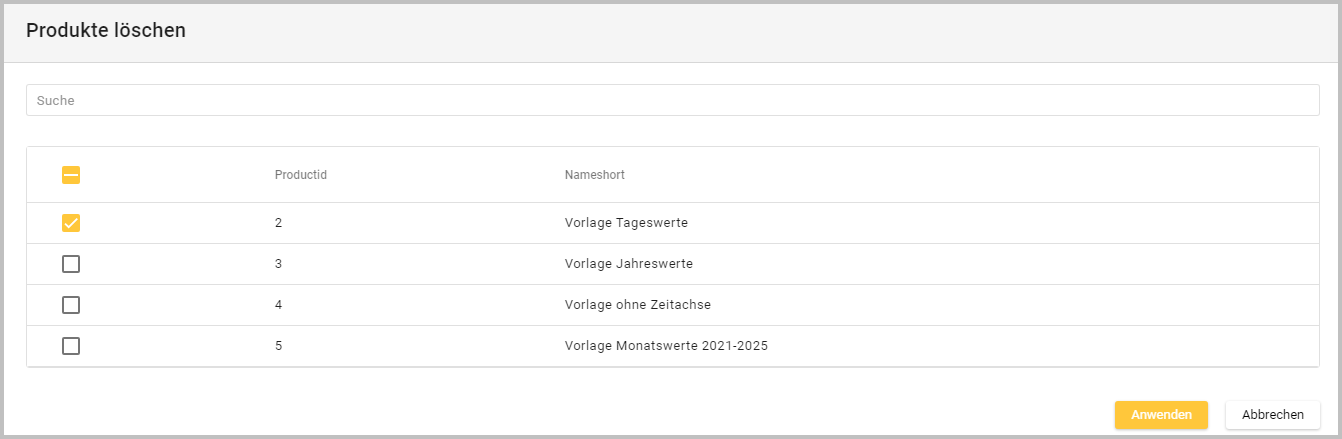Click the Vorlage ohne Zeitachse name cell

637,305
